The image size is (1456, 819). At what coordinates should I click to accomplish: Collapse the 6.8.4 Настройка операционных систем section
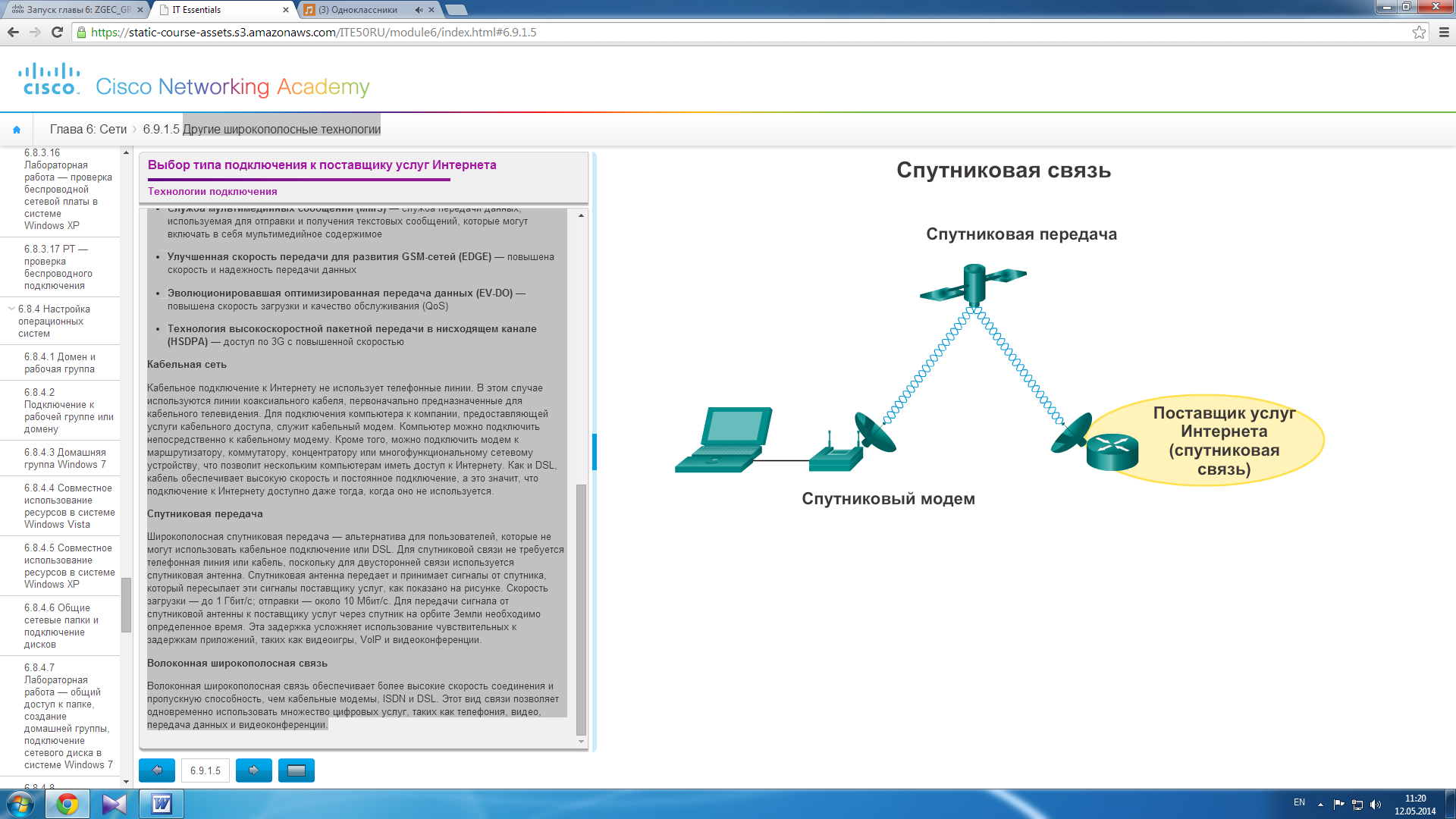[x=11, y=309]
